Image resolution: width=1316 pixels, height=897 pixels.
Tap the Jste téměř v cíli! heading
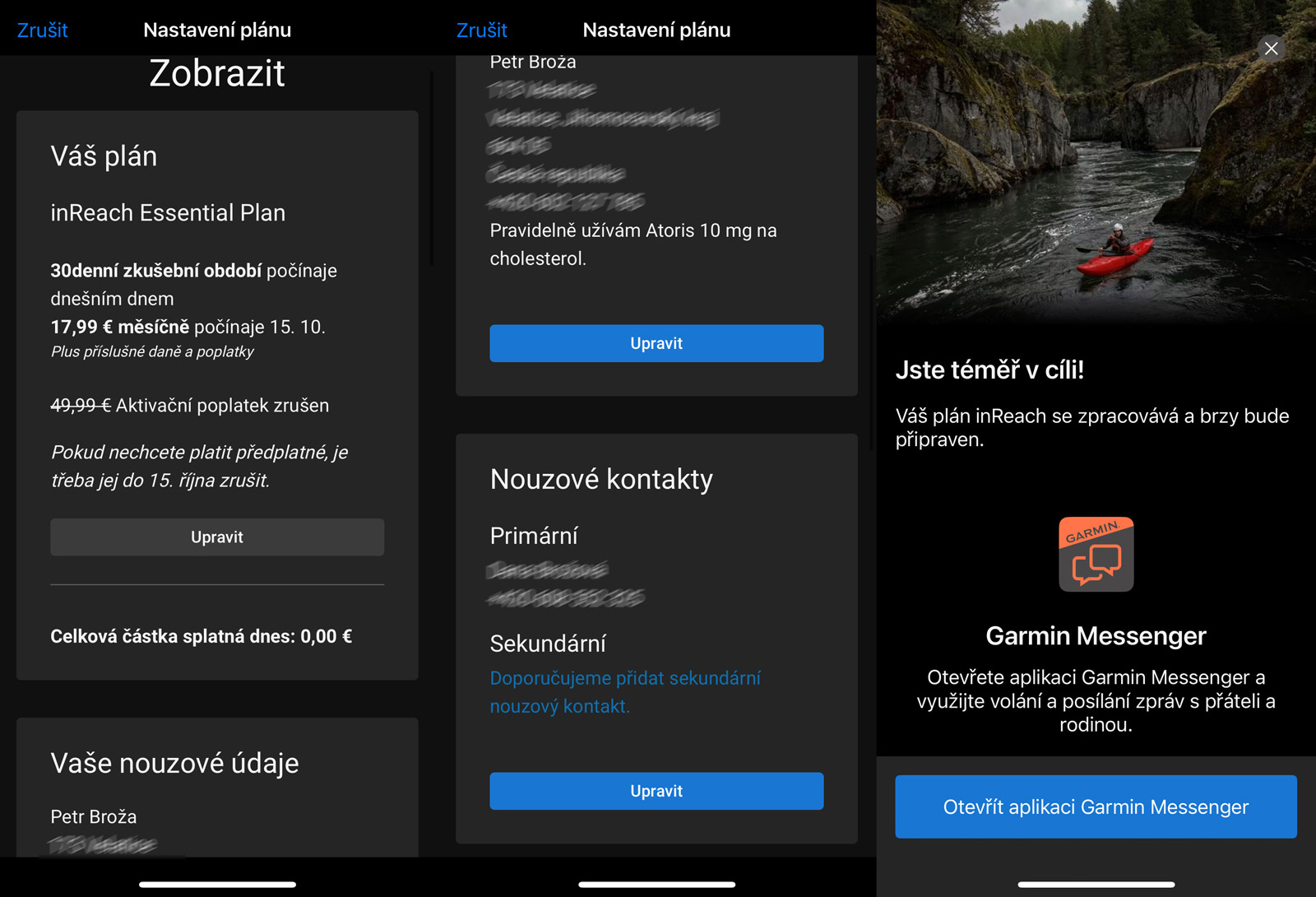click(x=989, y=370)
